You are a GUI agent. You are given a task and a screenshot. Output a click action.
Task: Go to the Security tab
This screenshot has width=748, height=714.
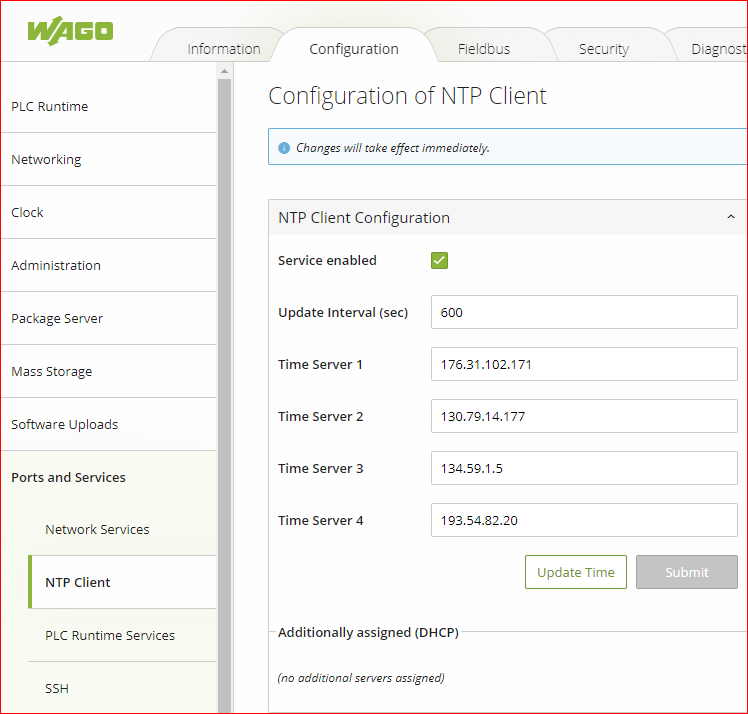[x=603, y=49]
